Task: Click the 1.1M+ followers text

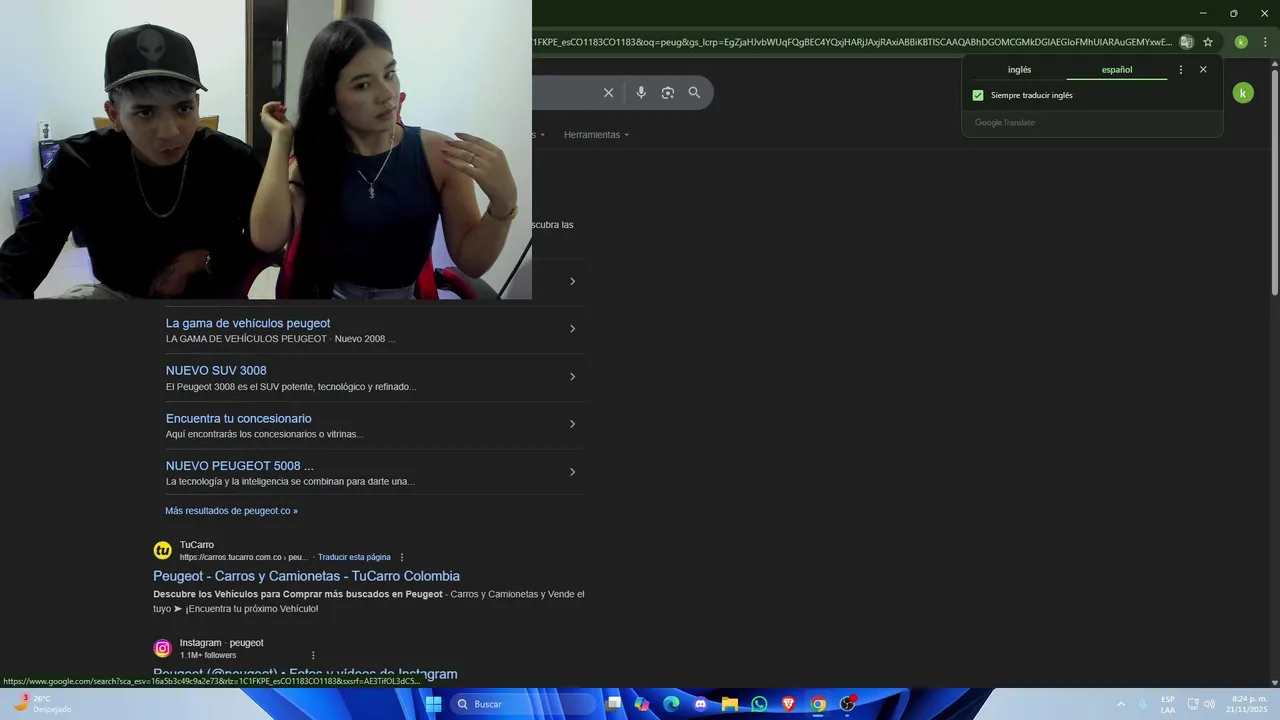Action: point(208,656)
